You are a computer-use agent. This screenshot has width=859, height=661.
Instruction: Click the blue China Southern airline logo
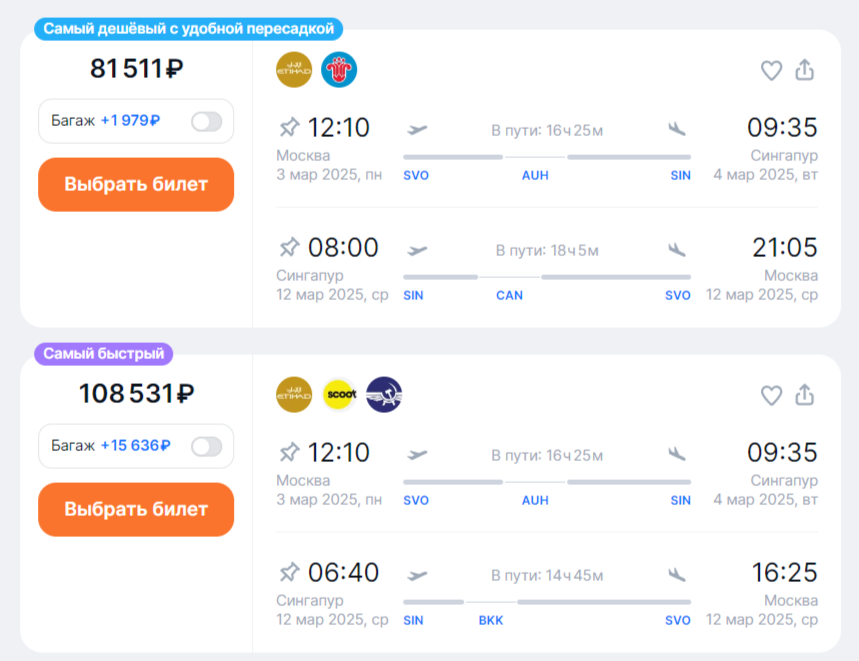(x=339, y=70)
